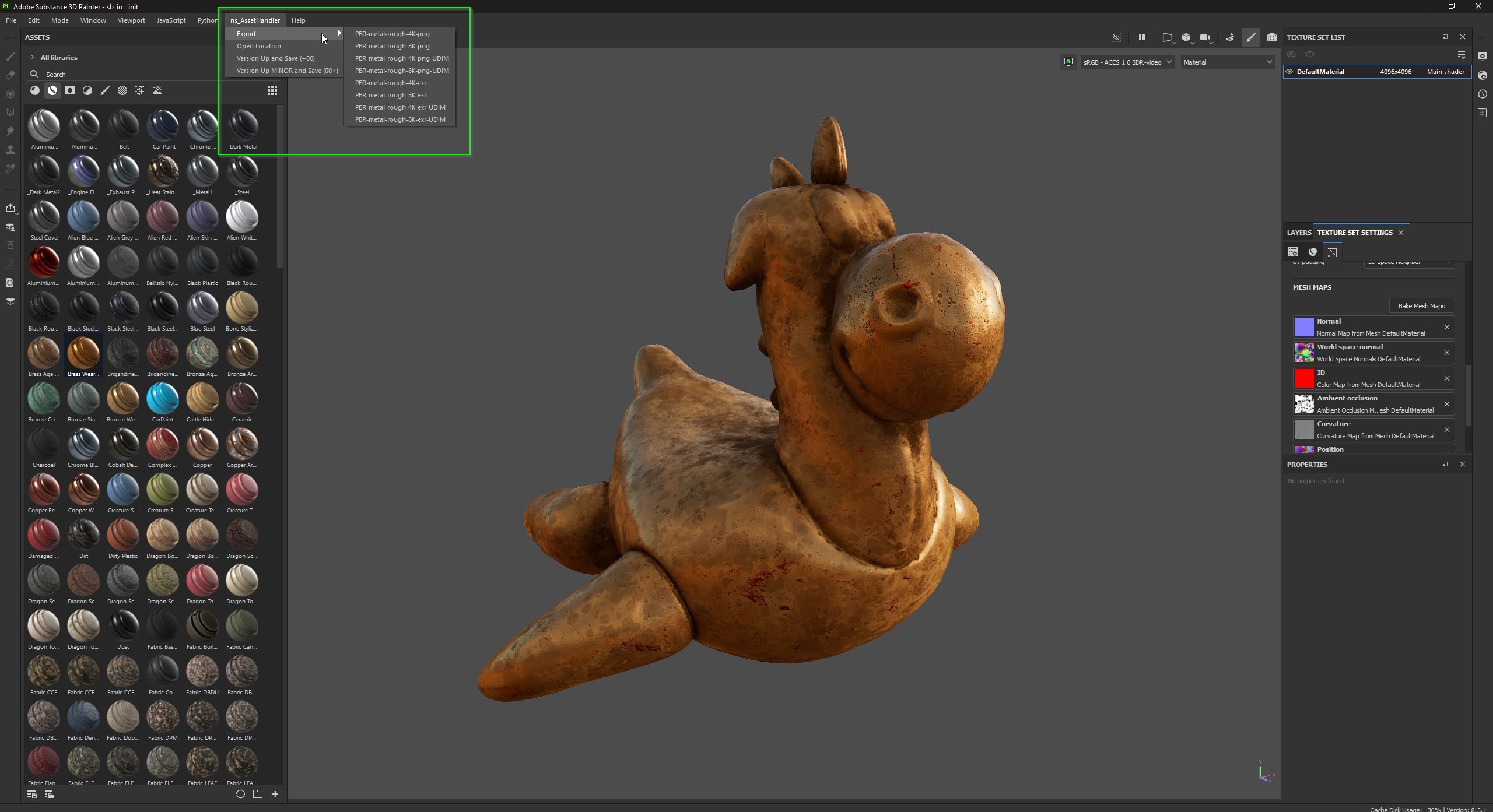This screenshot has width=1493, height=812.
Task: Toggle visibility eye of DefaultMaterial texture set
Action: [x=1289, y=72]
